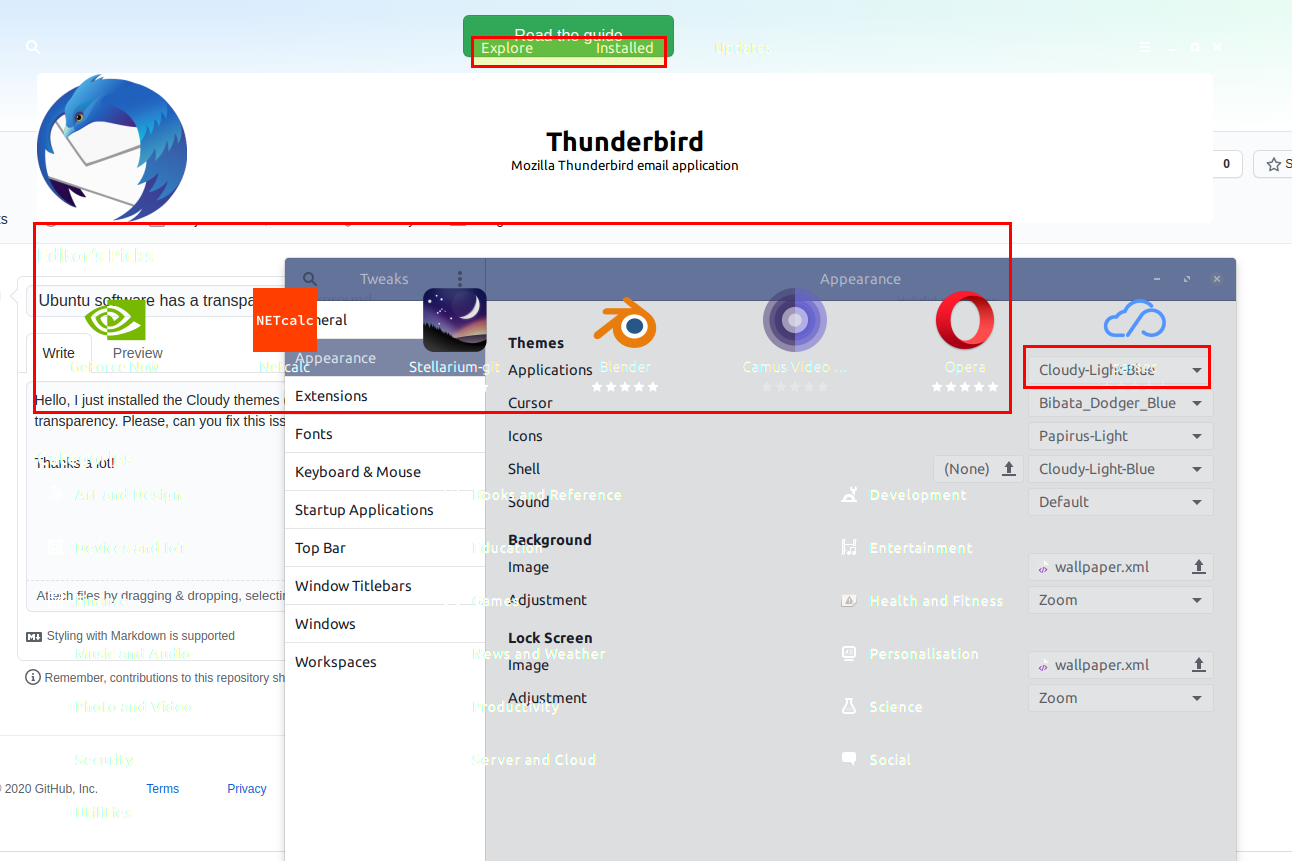Open the Server and Cloud category
1292x861 pixels.
(x=533, y=760)
